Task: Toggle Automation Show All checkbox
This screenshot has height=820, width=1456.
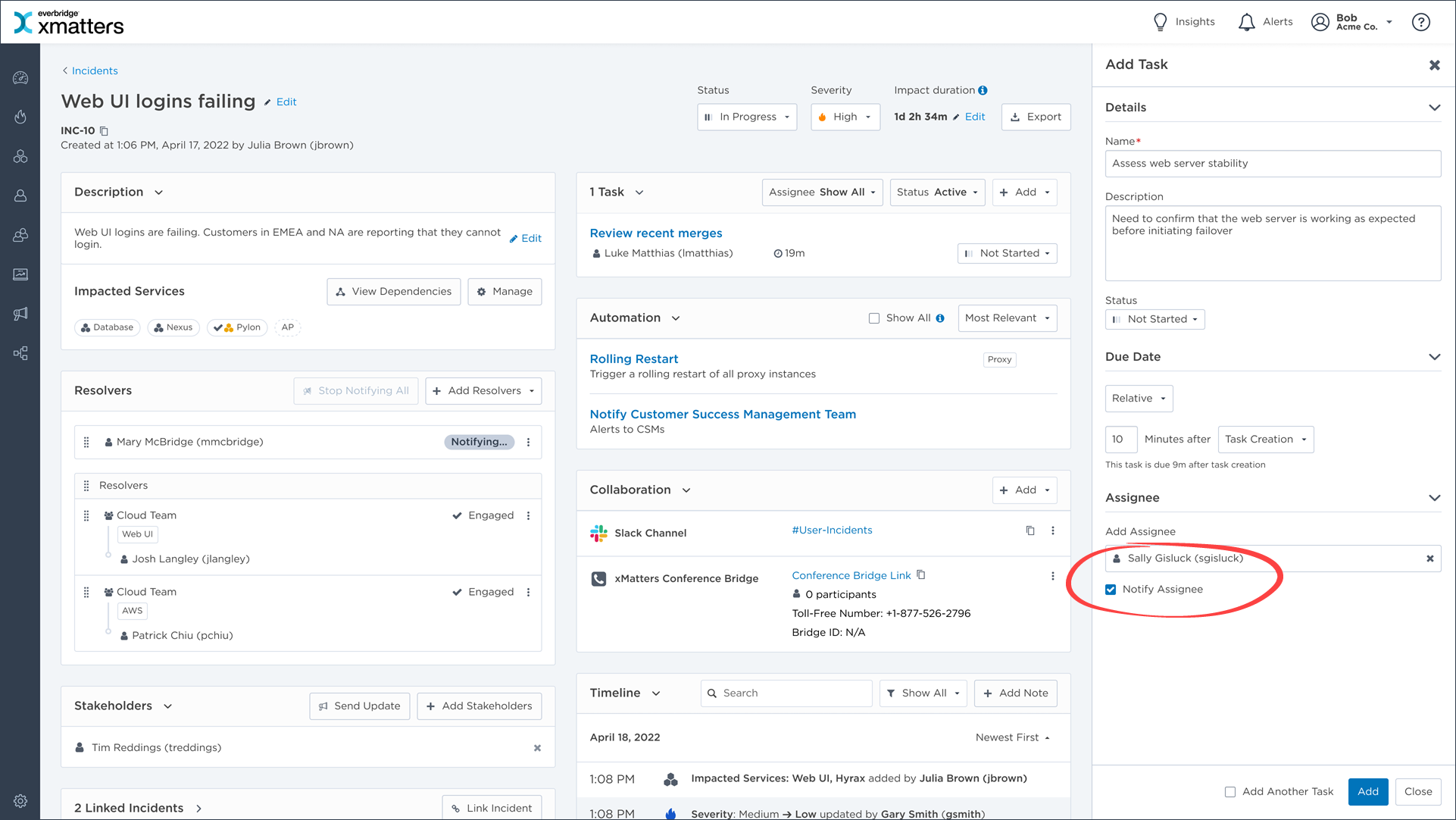Action: [874, 318]
